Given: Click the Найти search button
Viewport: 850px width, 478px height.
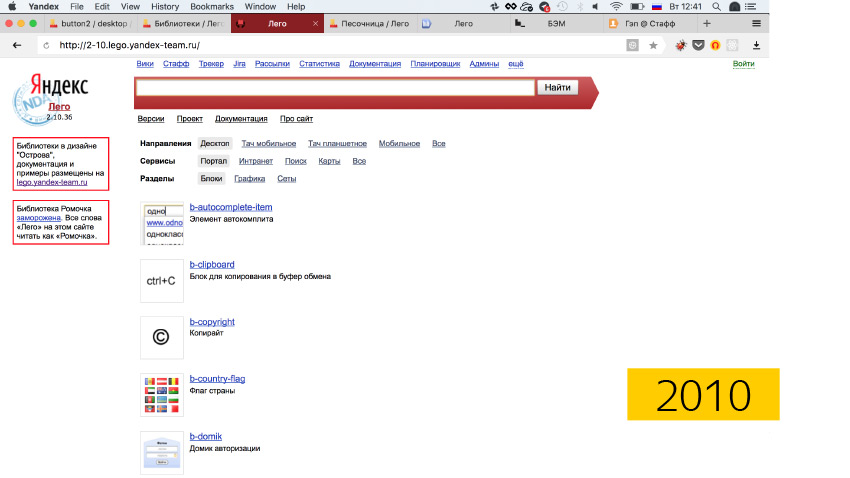Looking at the screenshot, I should pos(557,87).
